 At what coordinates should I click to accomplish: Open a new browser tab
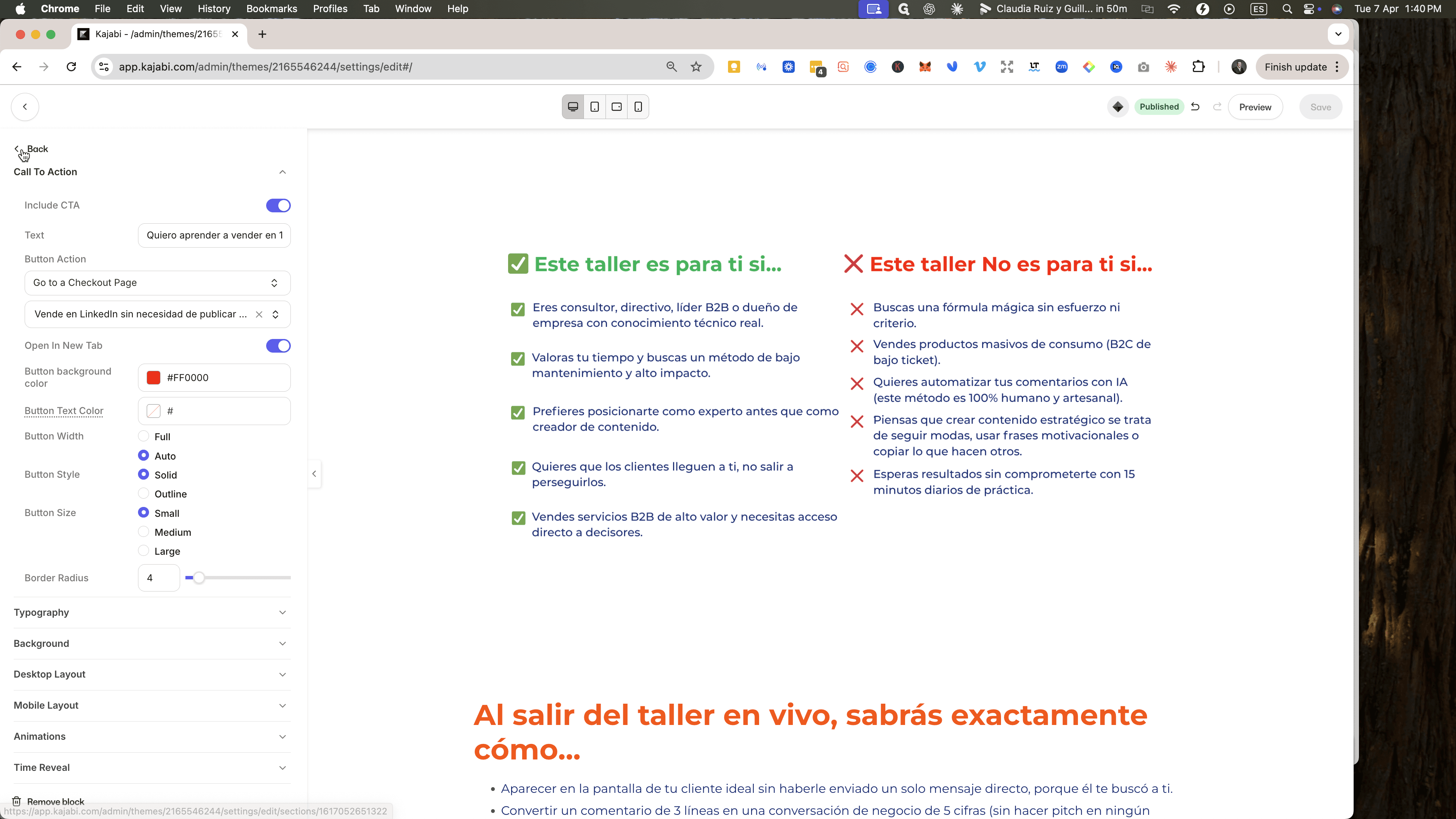pos(262,35)
